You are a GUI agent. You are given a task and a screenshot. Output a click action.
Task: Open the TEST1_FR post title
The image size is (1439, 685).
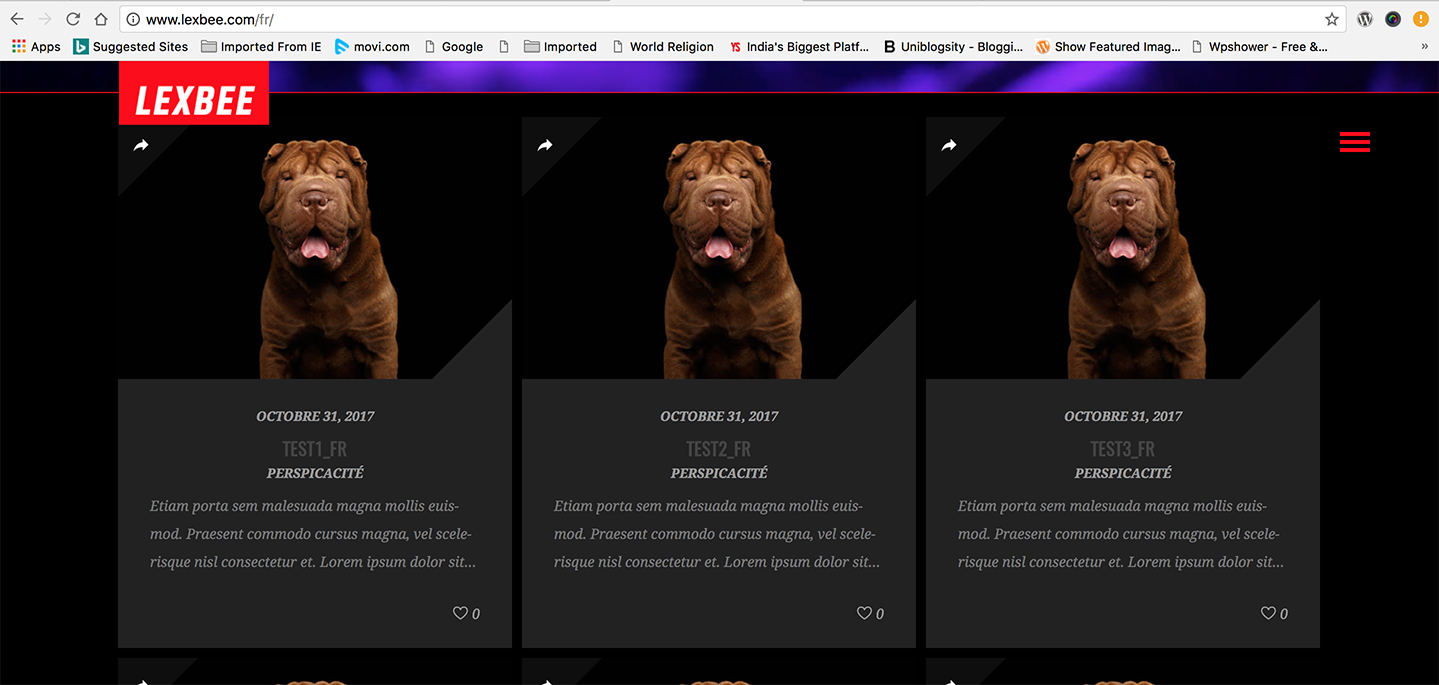315,449
